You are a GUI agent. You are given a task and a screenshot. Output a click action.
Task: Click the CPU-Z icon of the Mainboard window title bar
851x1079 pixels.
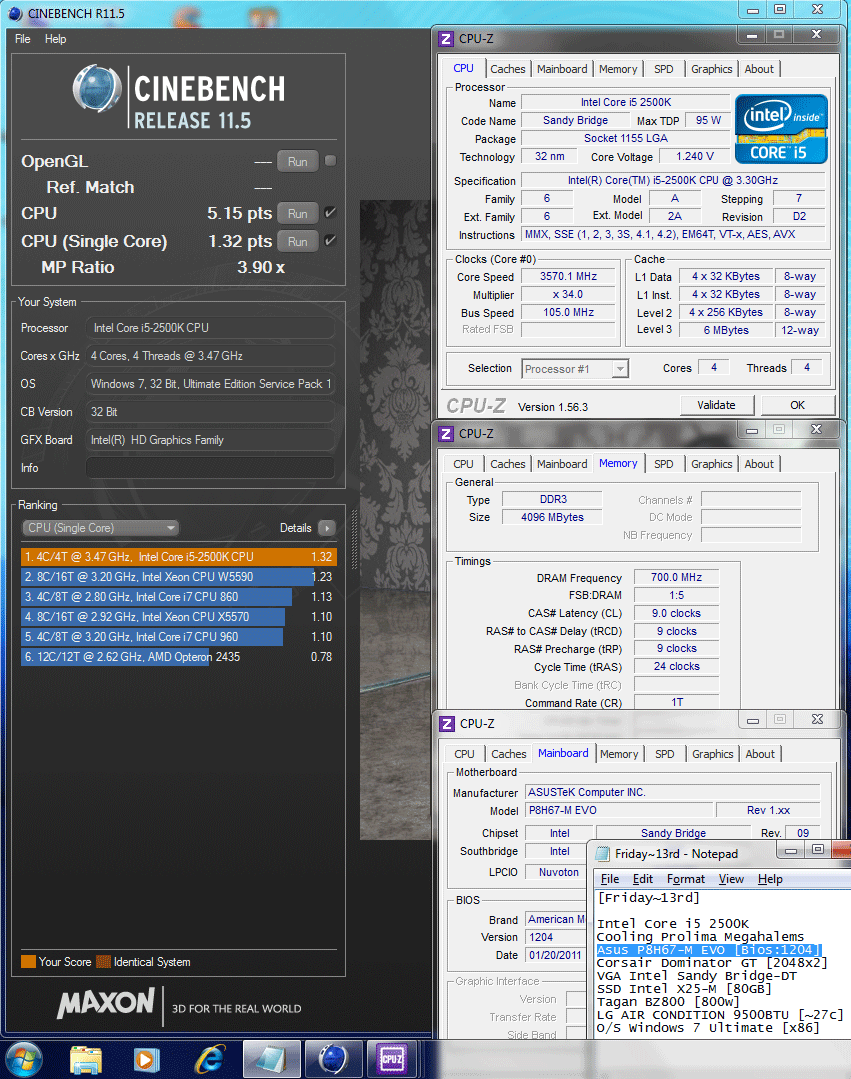pos(446,724)
